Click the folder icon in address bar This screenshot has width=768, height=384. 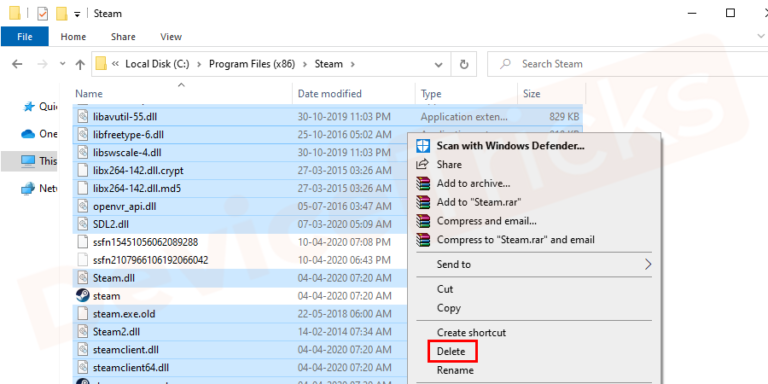(x=101, y=64)
